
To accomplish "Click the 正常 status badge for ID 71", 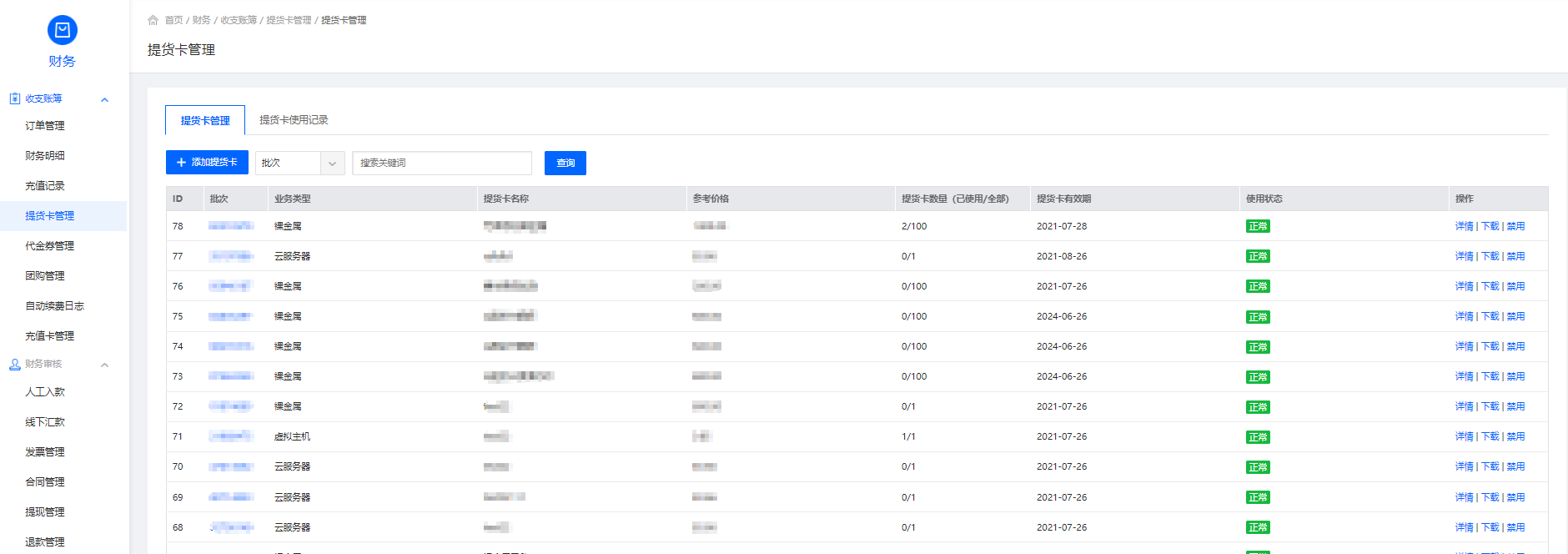I will coord(1258,437).
